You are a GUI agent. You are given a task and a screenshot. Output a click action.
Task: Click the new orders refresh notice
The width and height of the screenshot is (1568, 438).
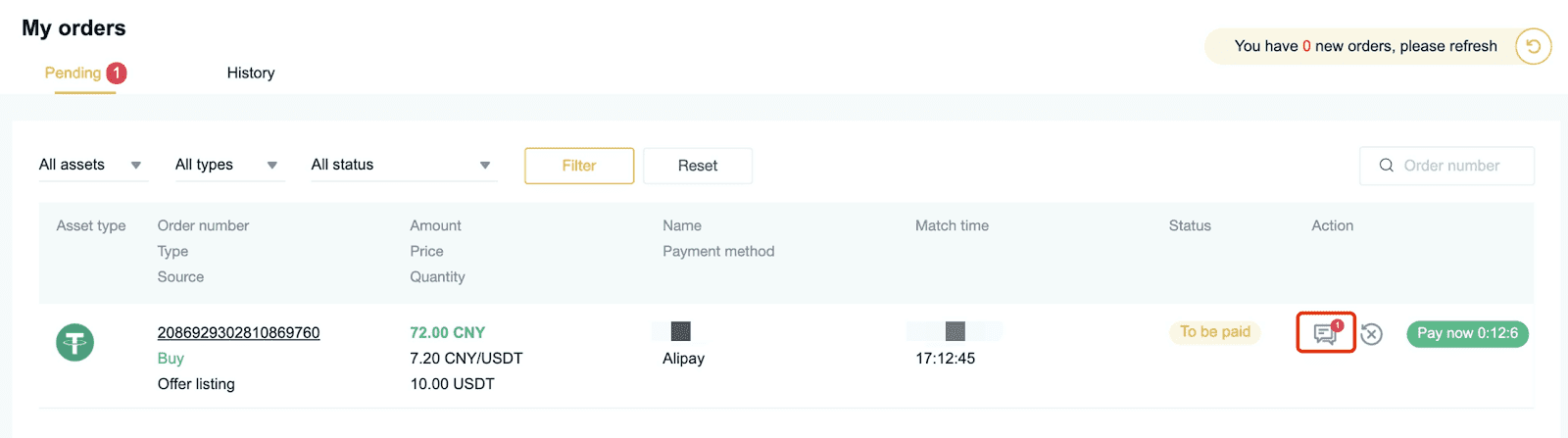(1366, 46)
